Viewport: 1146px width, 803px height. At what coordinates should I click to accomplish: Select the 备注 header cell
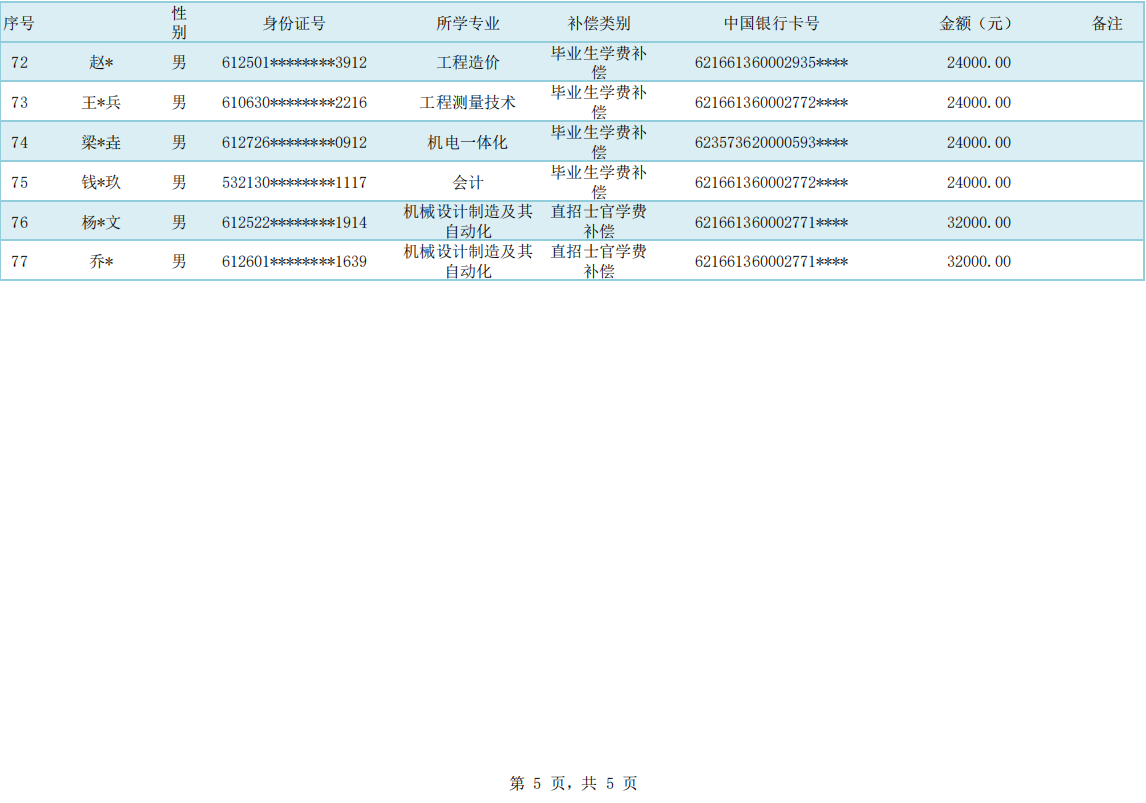pyautogui.click(x=1107, y=24)
